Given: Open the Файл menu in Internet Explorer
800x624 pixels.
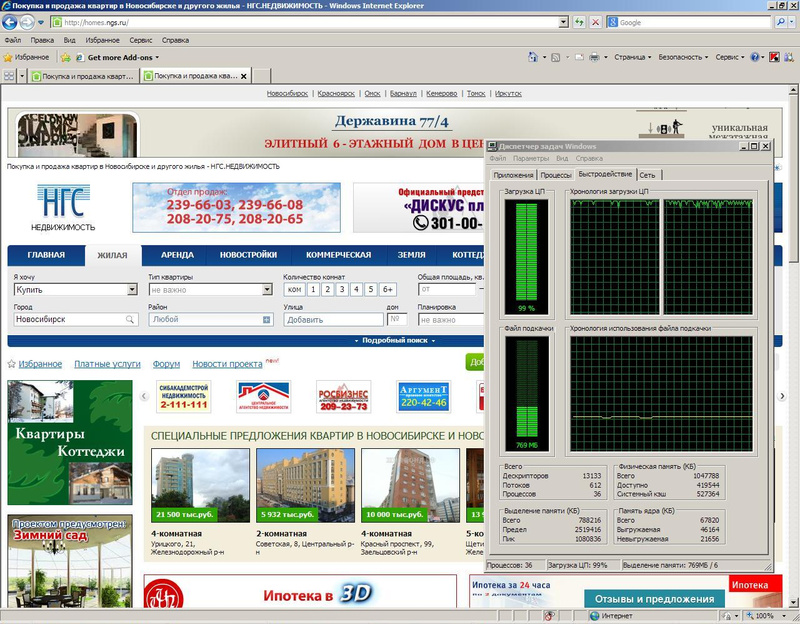Looking at the screenshot, I should (13, 40).
